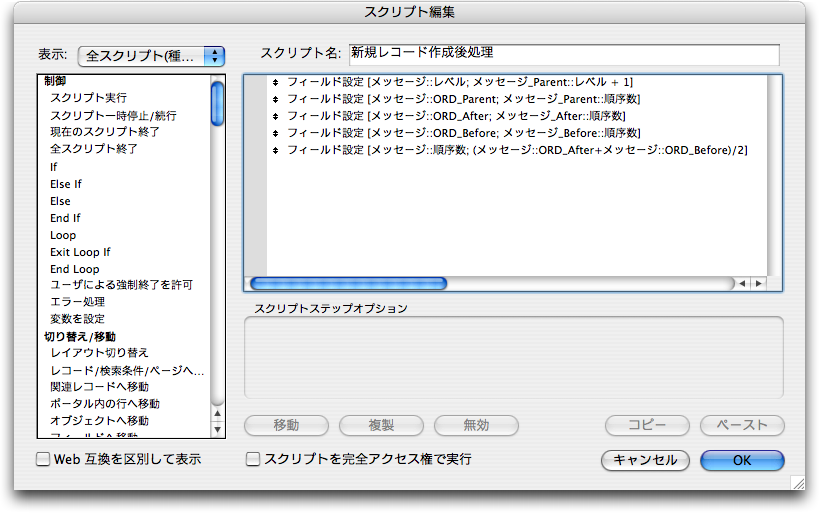Select スクリプト実行 in the step list

tap(88, 98)
